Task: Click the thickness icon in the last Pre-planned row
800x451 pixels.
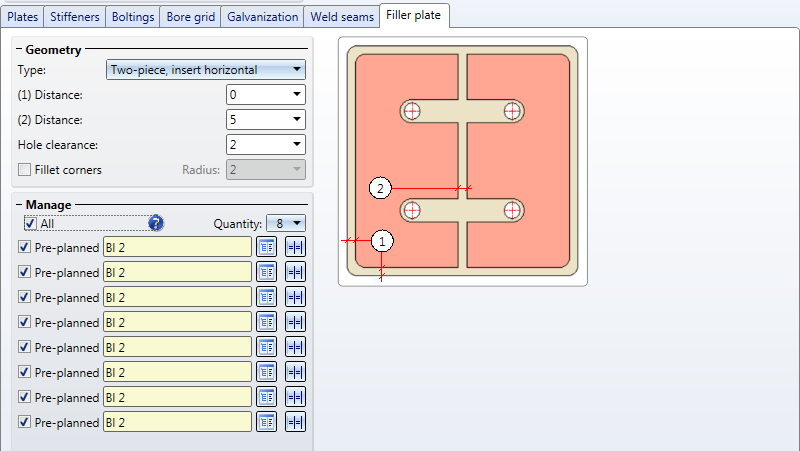Action: coord(295,422)
